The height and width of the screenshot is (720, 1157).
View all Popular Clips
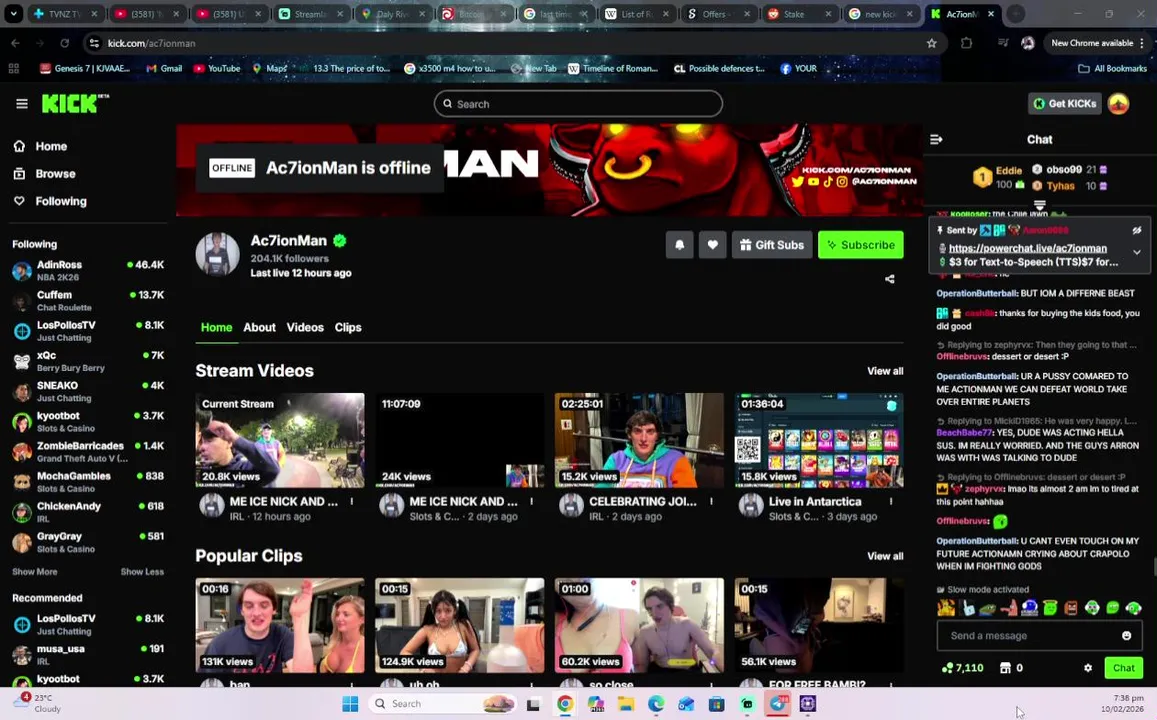click(885, 556)
